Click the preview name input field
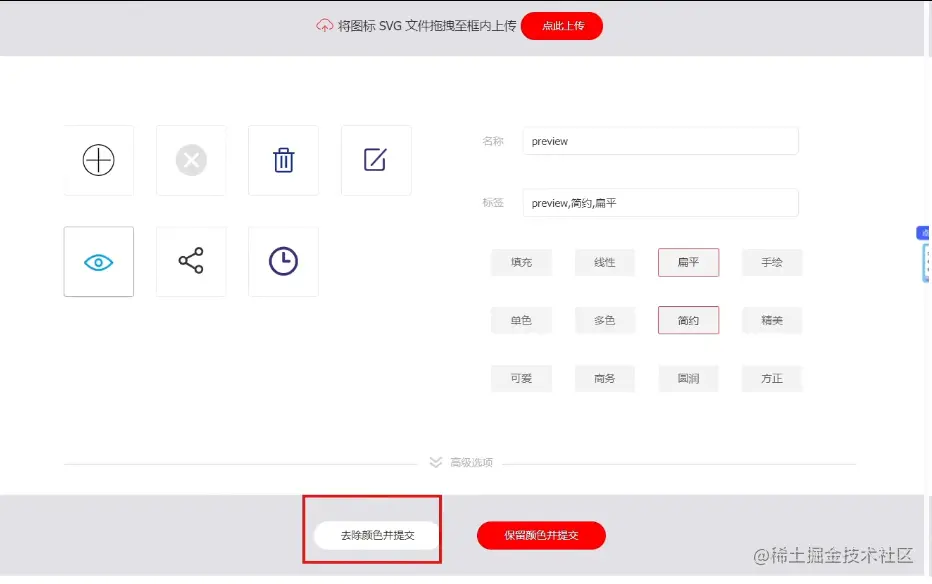 coord(660,141)
